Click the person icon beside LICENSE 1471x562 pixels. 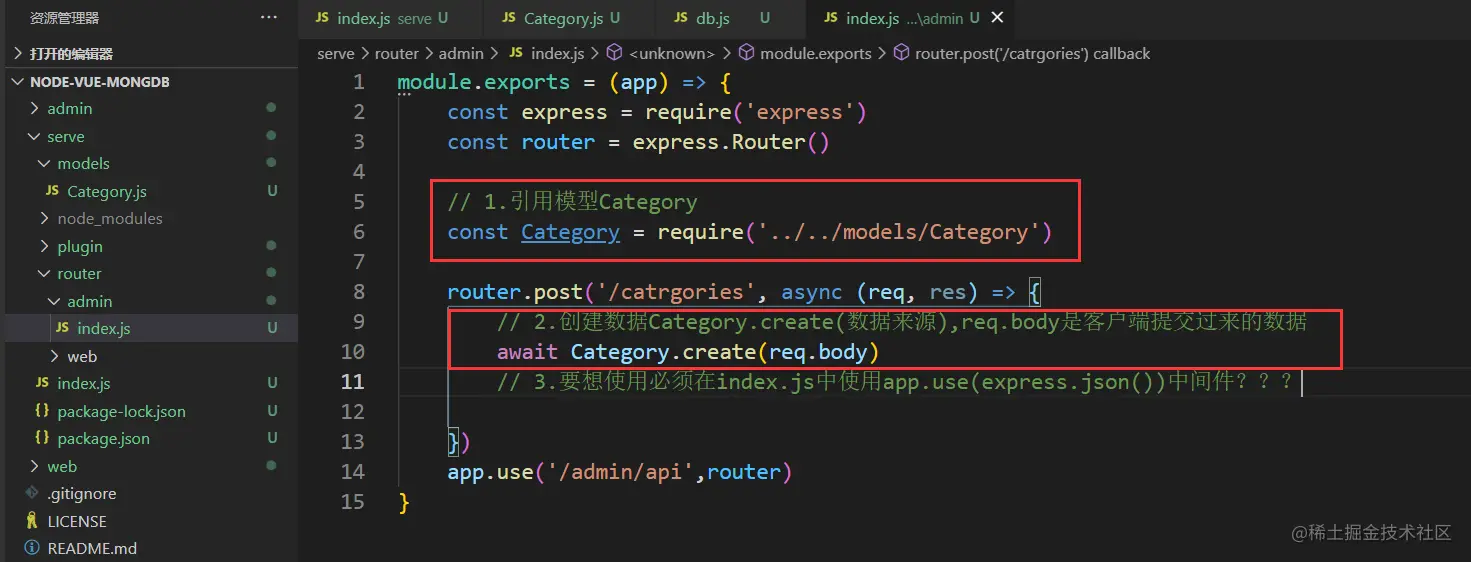pyautogui.click(x=32, y=521)
